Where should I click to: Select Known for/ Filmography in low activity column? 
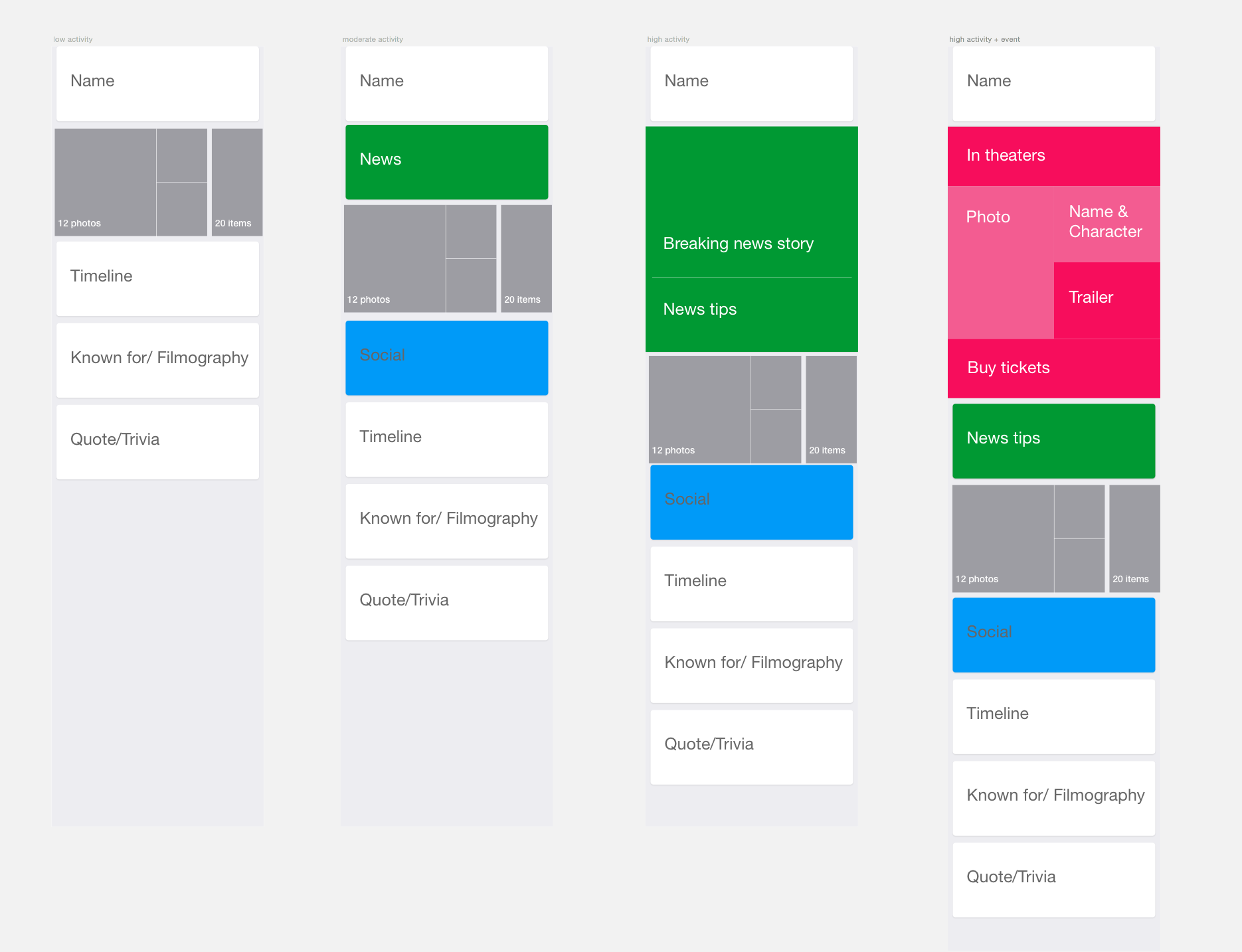(x=157, y=360)
